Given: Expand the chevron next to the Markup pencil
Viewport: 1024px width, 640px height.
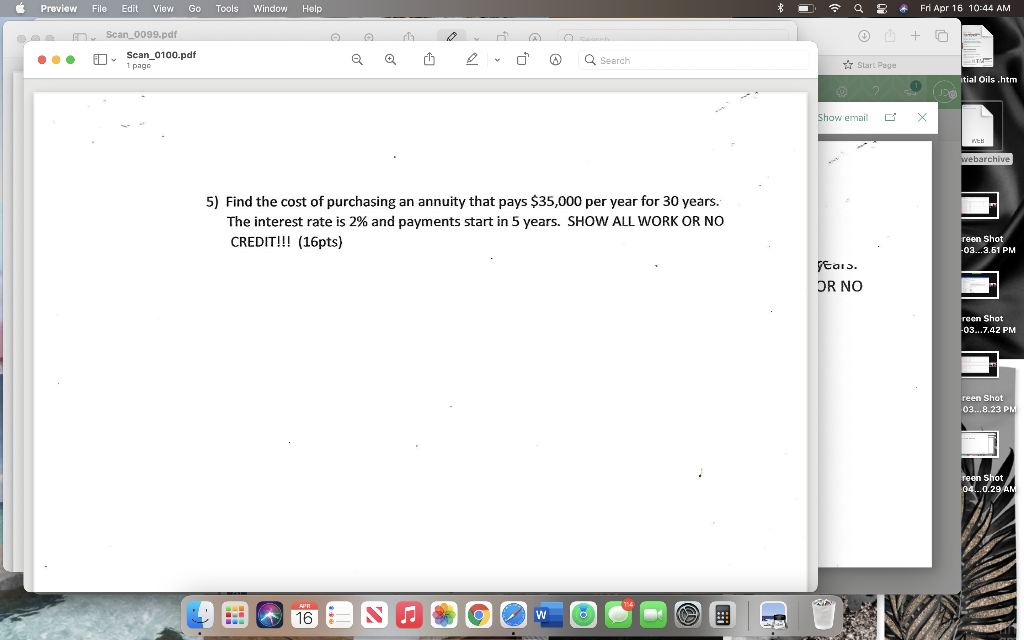Looking at the screenshot, I should pos(495,60).
